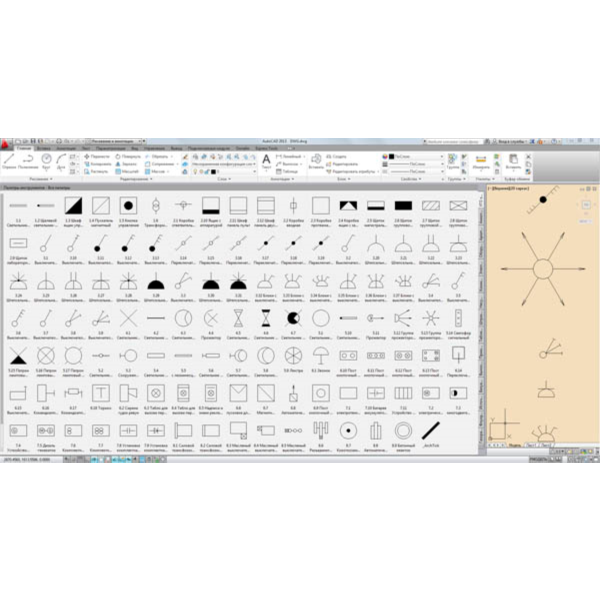Select the Полилиния tool
Image resolution: width=600 pixels, height=600 pixels.
28,161
